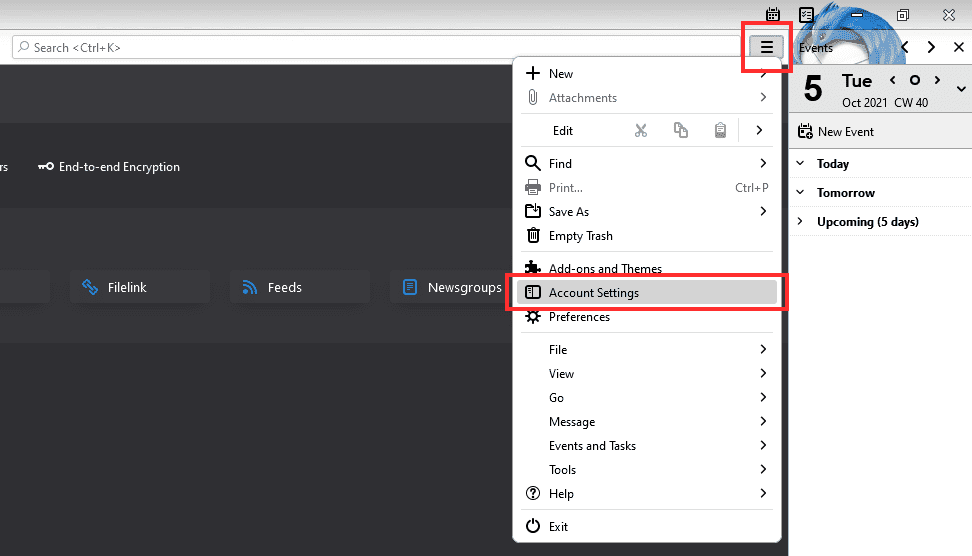The width and height of the screenshot is (972, 556).
Task: Open the calendar tab icon
Action: coord(772,14)
